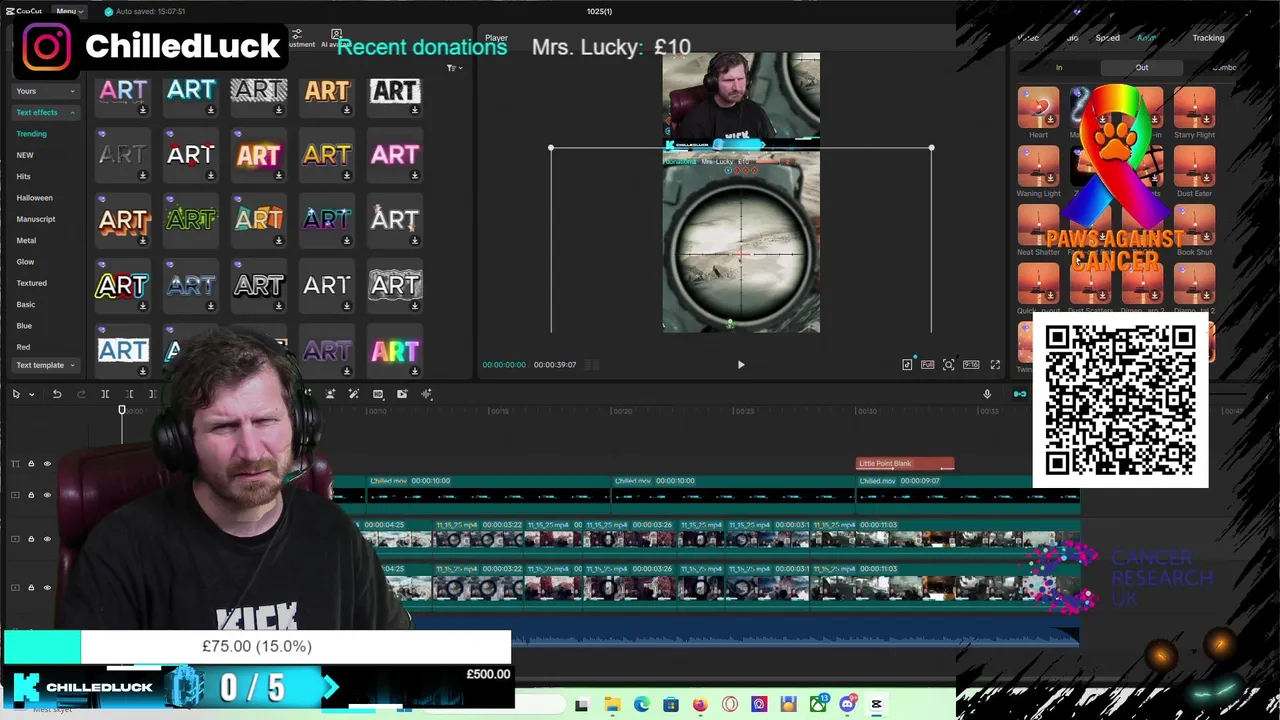Download the Waning Light animation

(1051, 179)
